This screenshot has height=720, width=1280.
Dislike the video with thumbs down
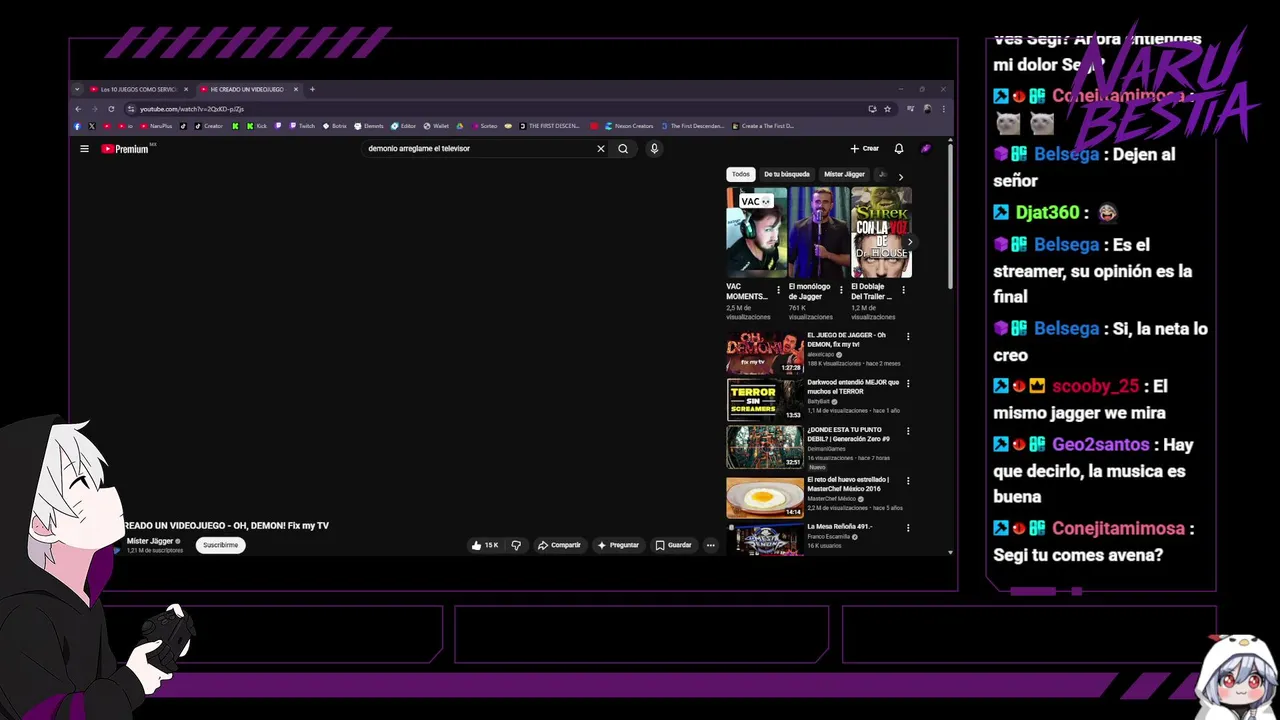point(516,545)
